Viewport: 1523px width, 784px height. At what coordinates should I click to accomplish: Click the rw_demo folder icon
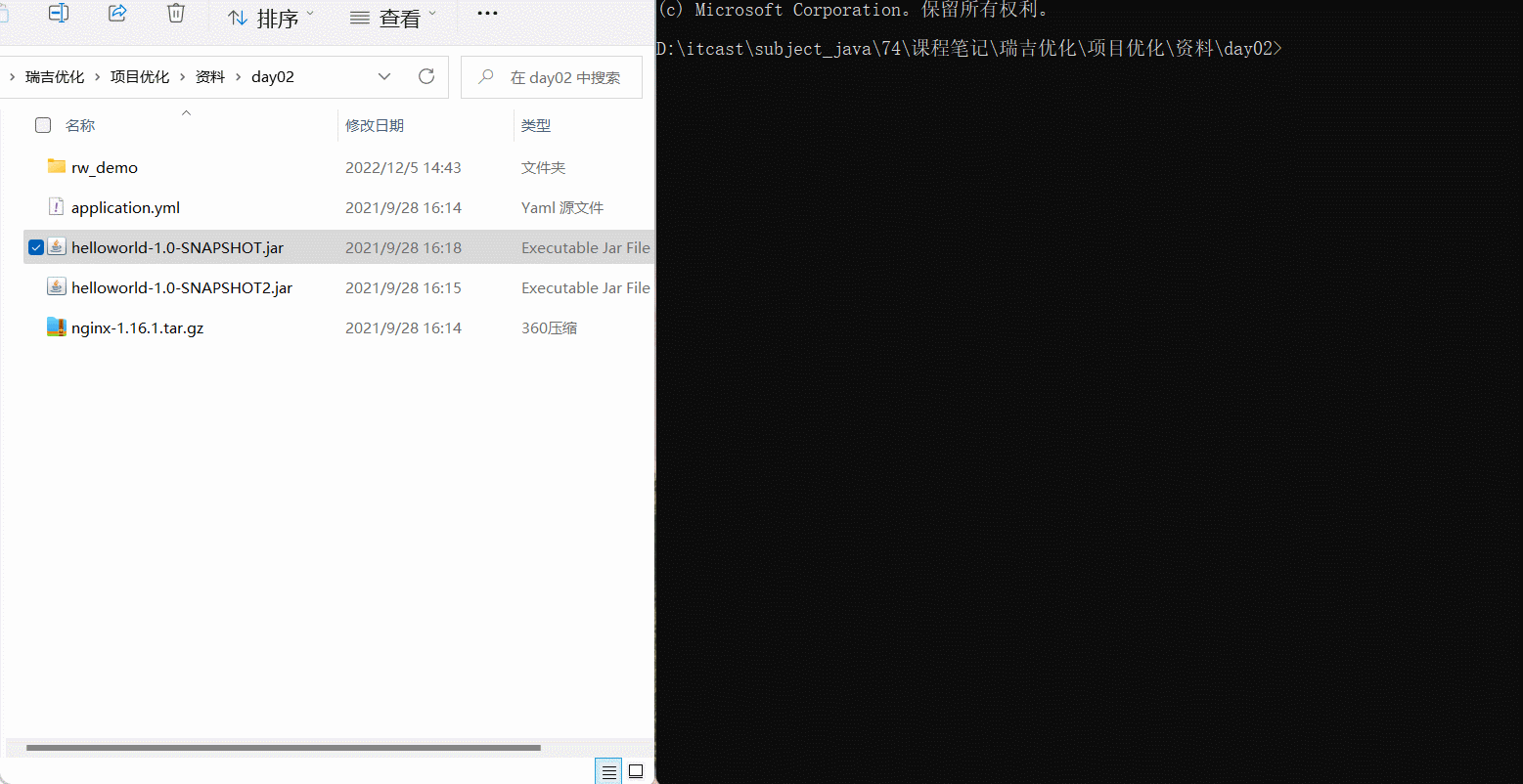click(56, 166)
